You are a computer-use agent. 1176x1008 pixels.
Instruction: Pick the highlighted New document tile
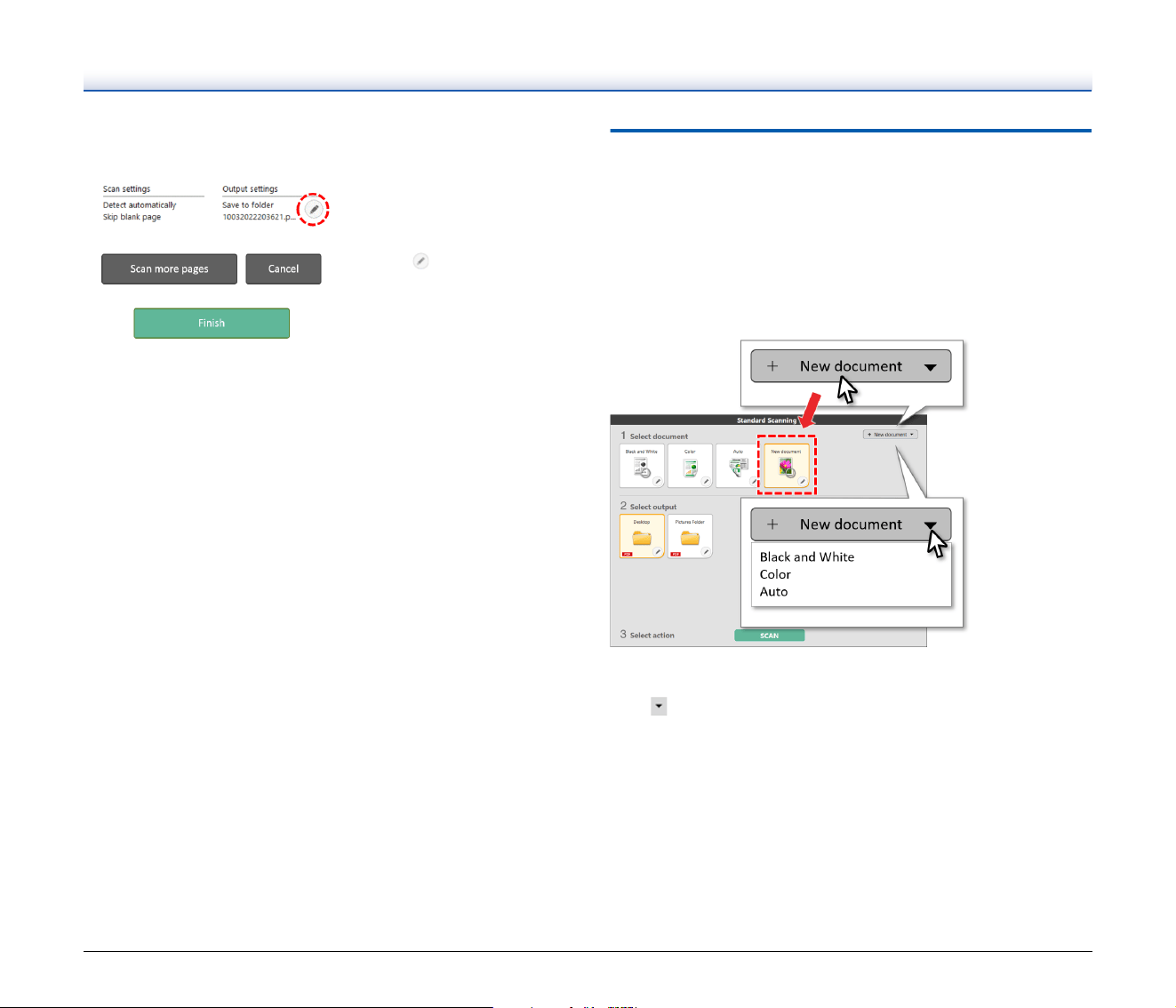pos(787,466)
